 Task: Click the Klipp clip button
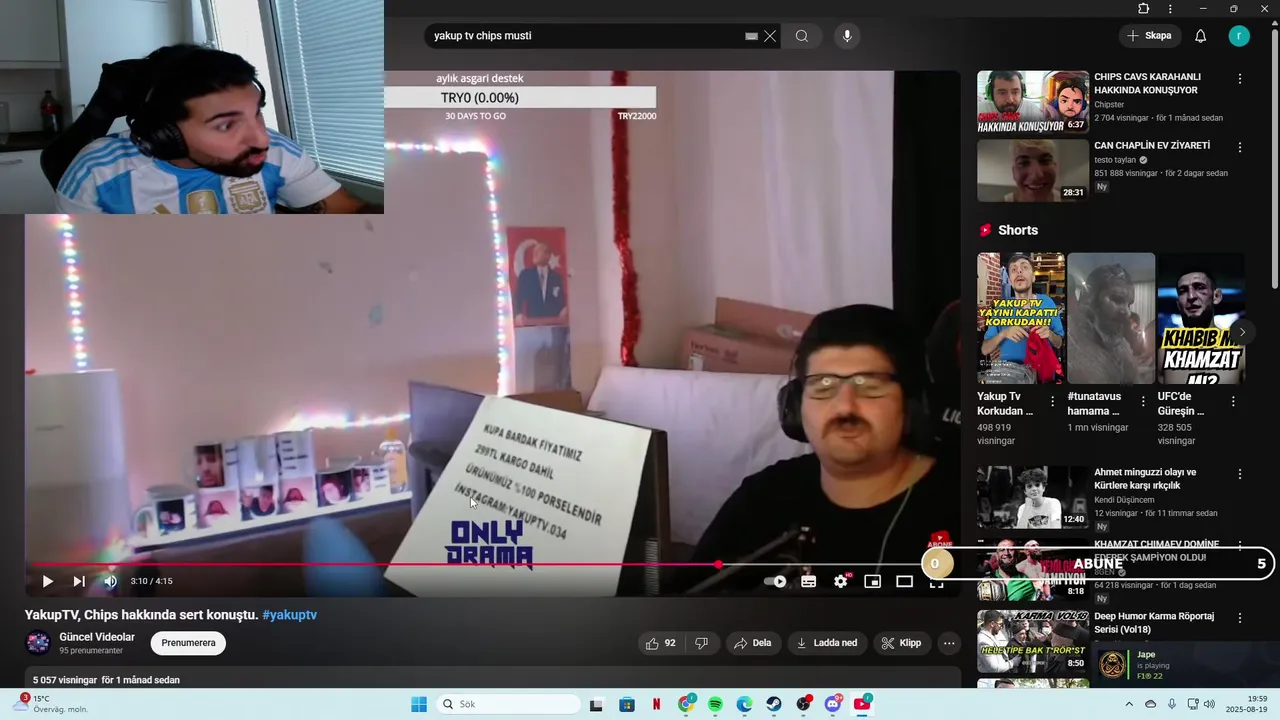click(901, 643)
